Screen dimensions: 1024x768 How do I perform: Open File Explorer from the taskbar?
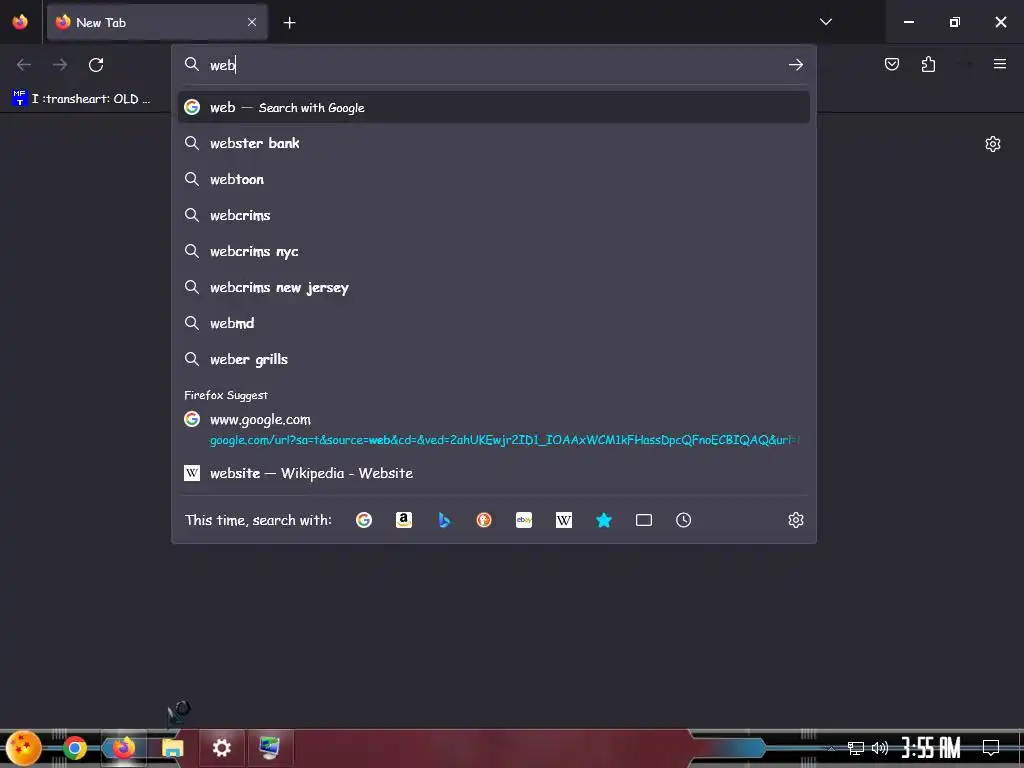pyautogui.click(x=172, y=748)
